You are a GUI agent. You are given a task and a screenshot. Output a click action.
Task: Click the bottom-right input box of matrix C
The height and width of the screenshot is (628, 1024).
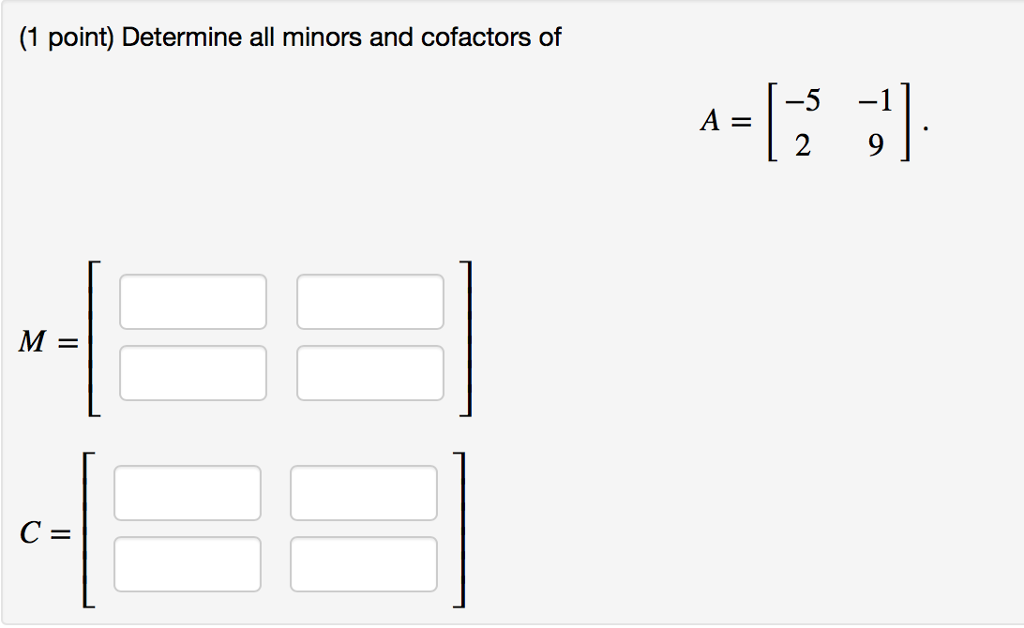click(x=363, y=562)
